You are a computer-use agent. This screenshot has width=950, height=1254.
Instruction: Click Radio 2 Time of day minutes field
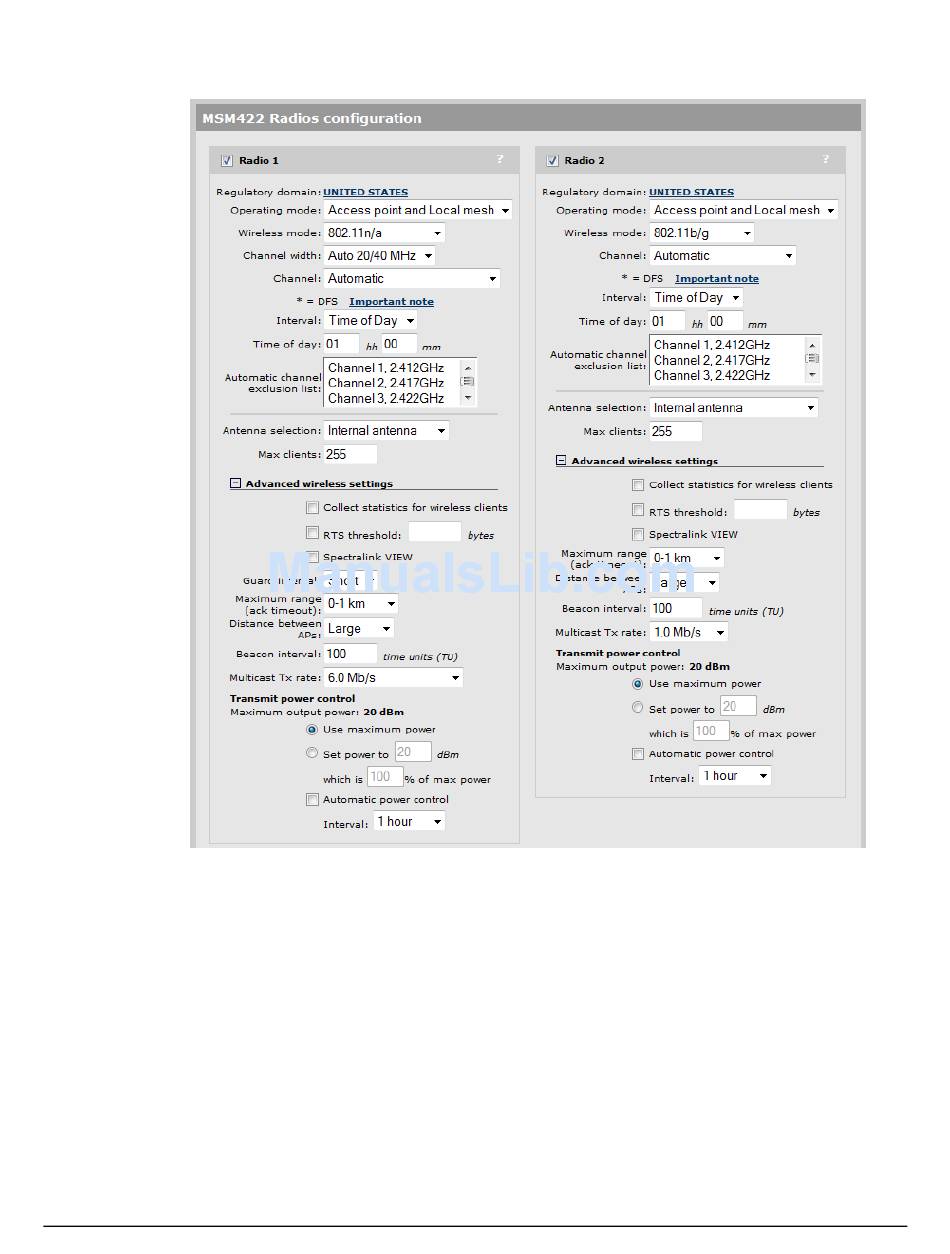(x=726, y=321)
